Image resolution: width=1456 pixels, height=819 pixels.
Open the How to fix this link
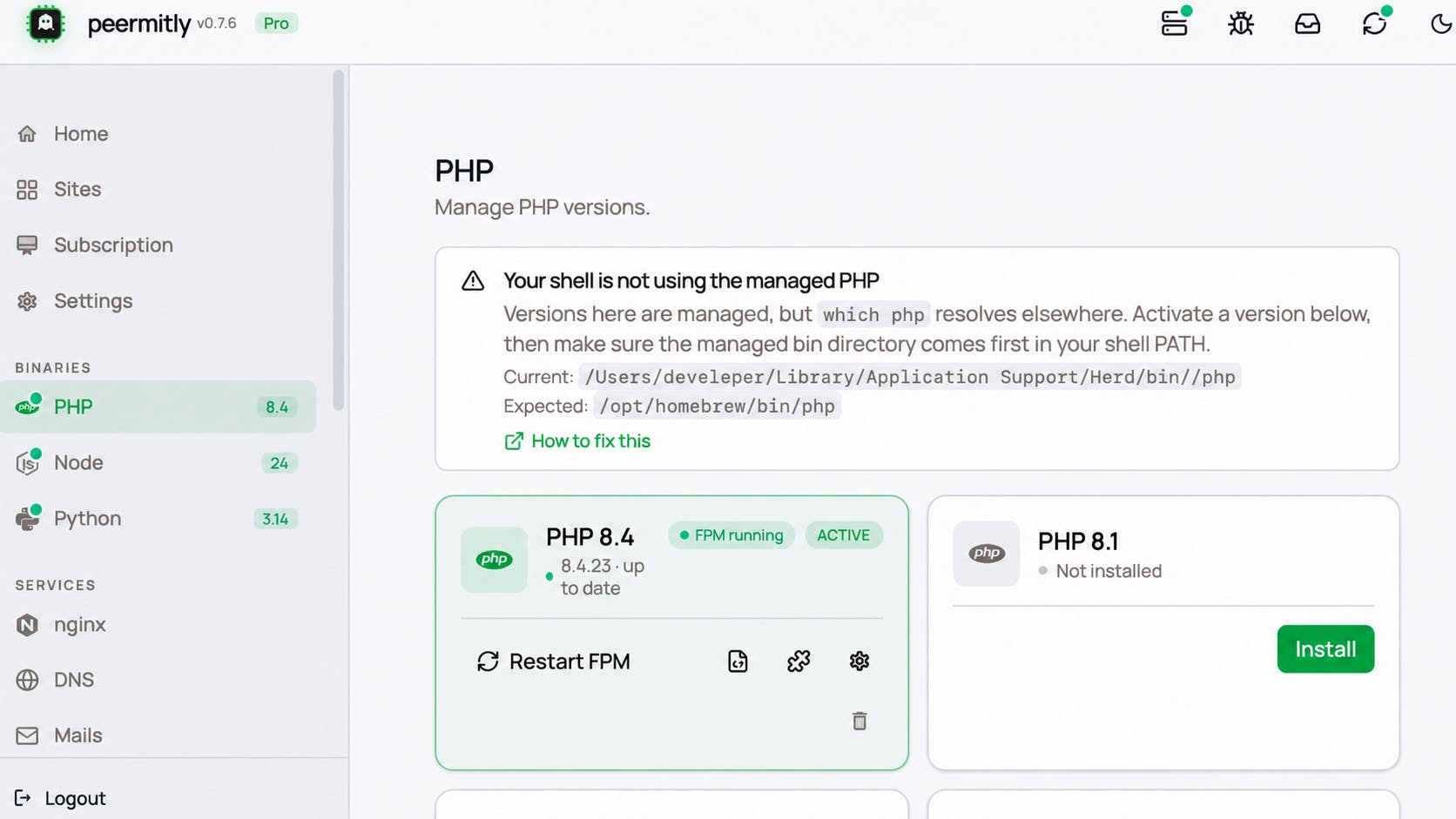point(577,441)
